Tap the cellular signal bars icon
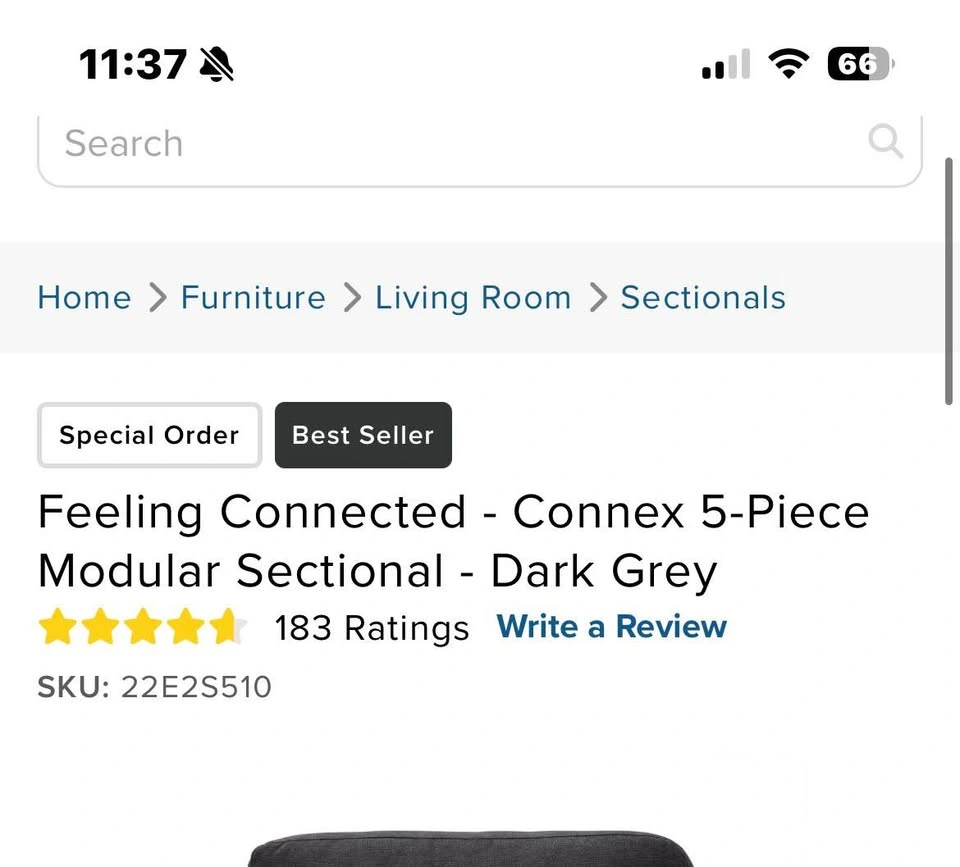960x867 pixels. pyautogui.click(x=726, y=64)
